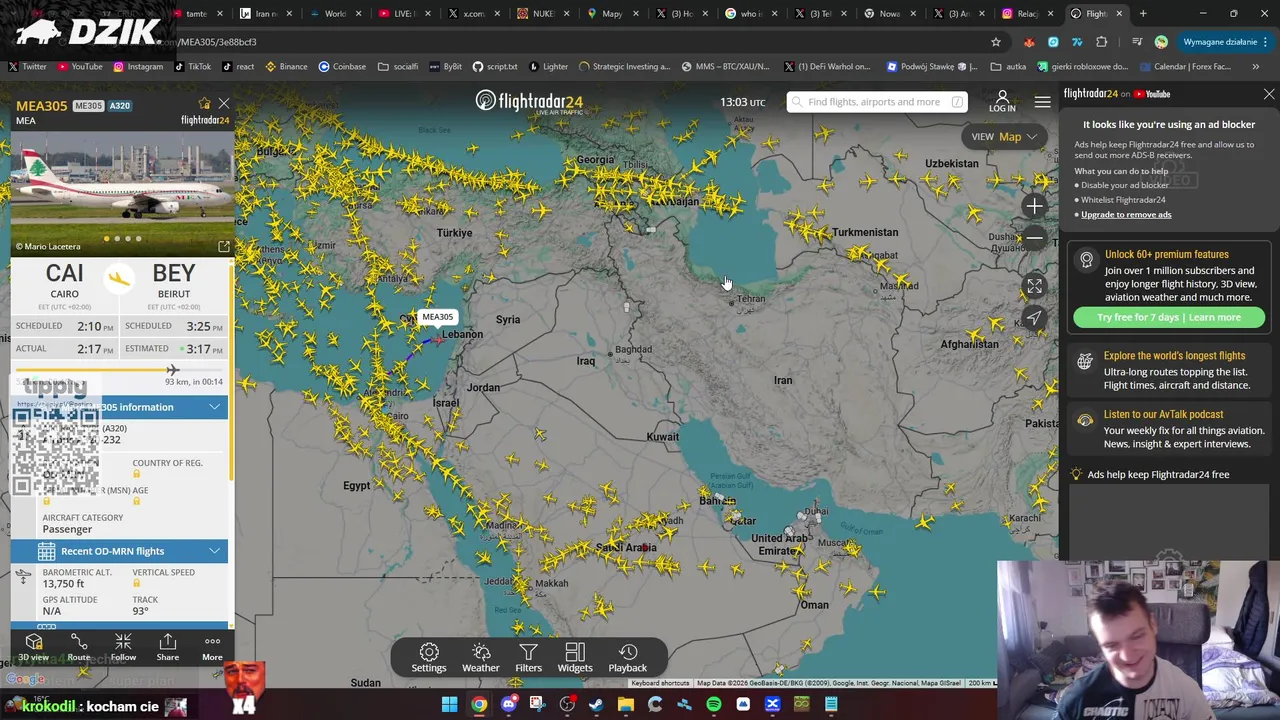Open the Coinbase bookmark
The width and height of the screenshot is (1280, 720).
click(342, 67)
